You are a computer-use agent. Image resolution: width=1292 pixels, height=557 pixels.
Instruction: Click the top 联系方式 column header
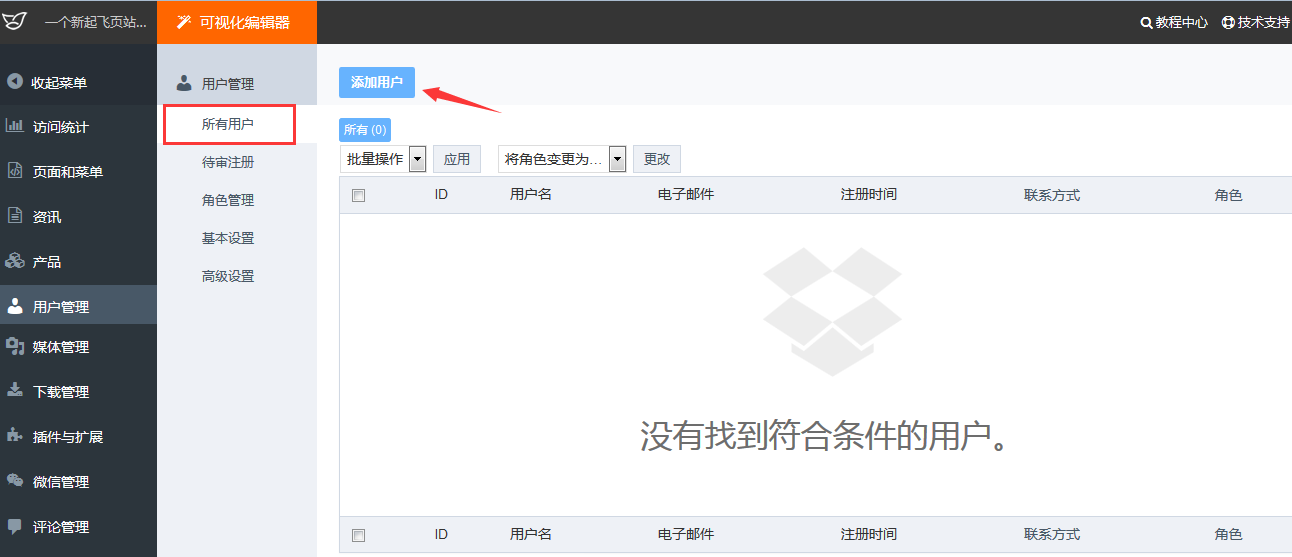[x=1052, y=195]
